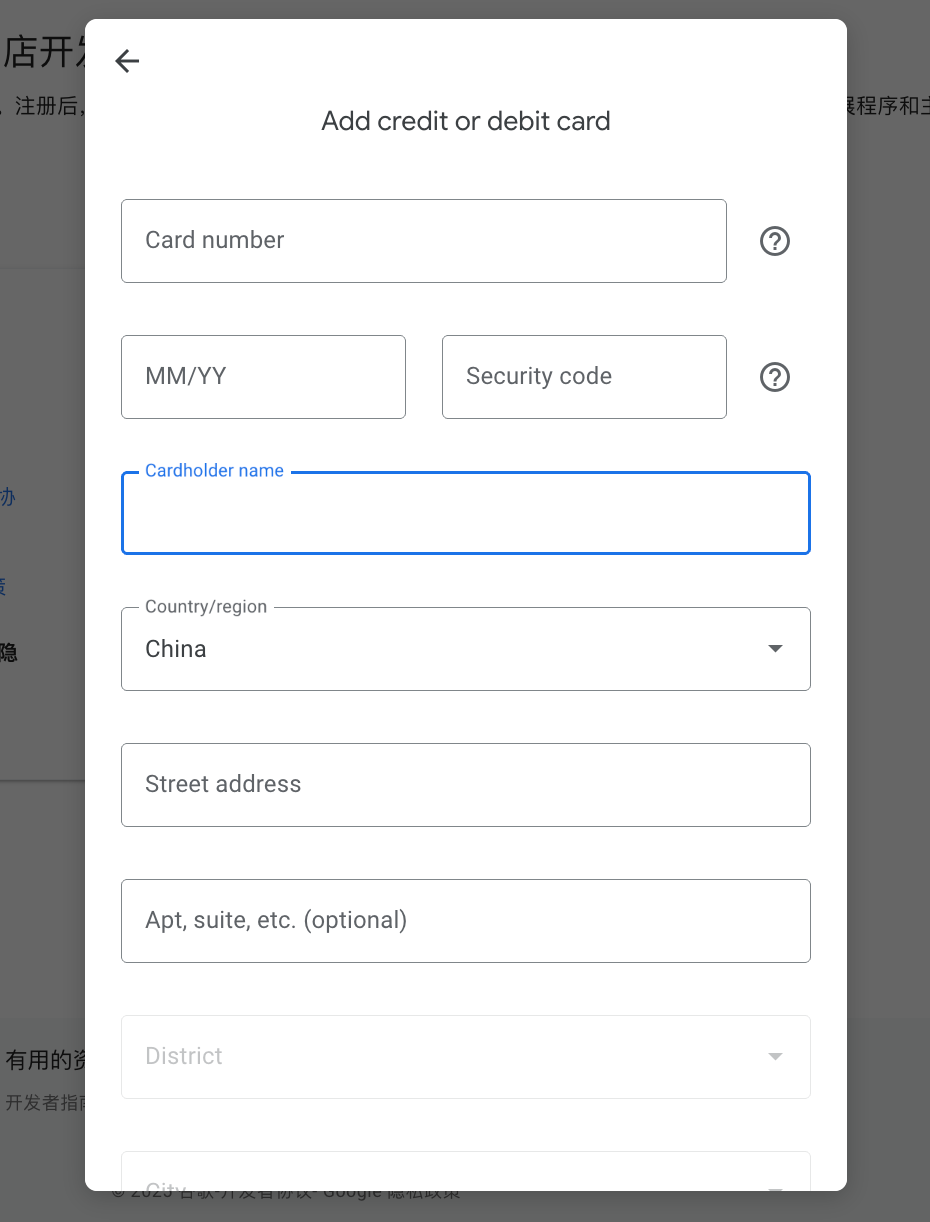Focus the Cardholder name input

(466, 513)
